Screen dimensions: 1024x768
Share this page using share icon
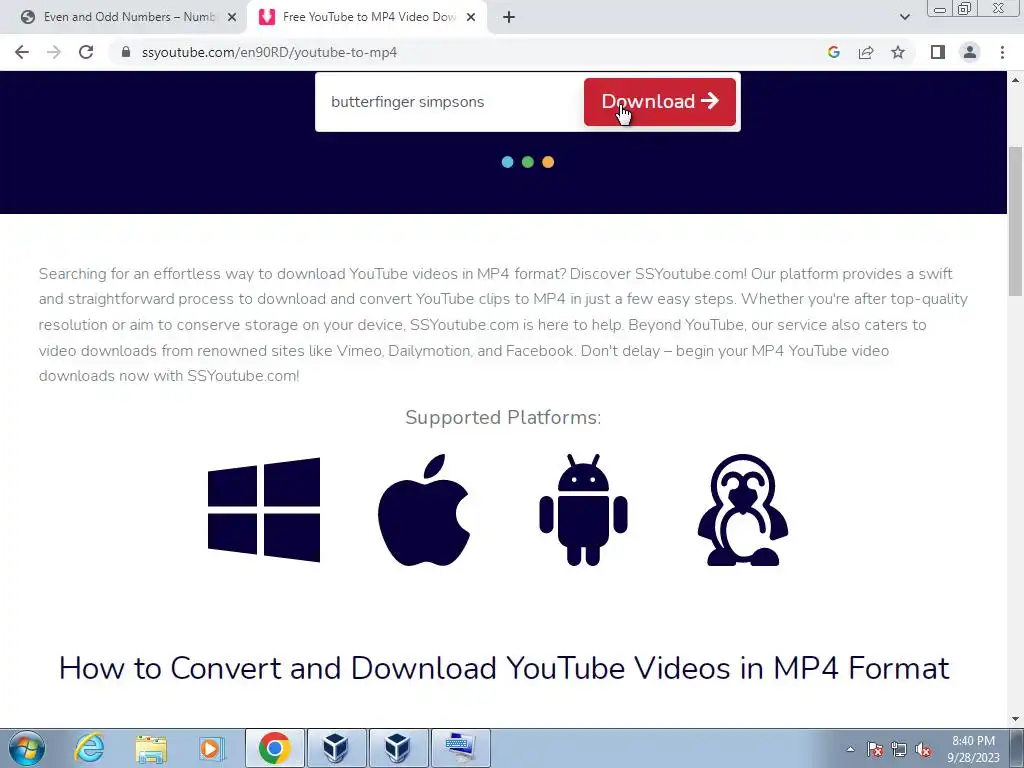pyautogui.click(x=866, y=52)
